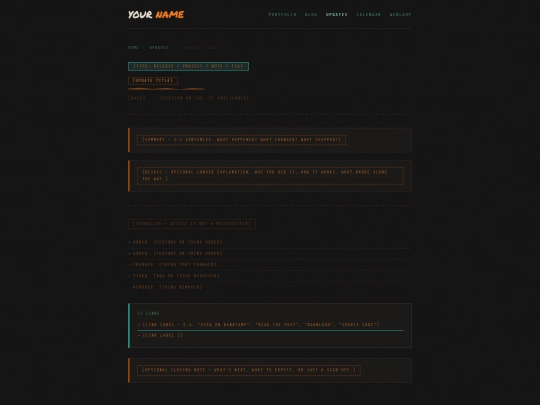Click the second Added: feature entry
540x405 pixels.
point(270,253)
